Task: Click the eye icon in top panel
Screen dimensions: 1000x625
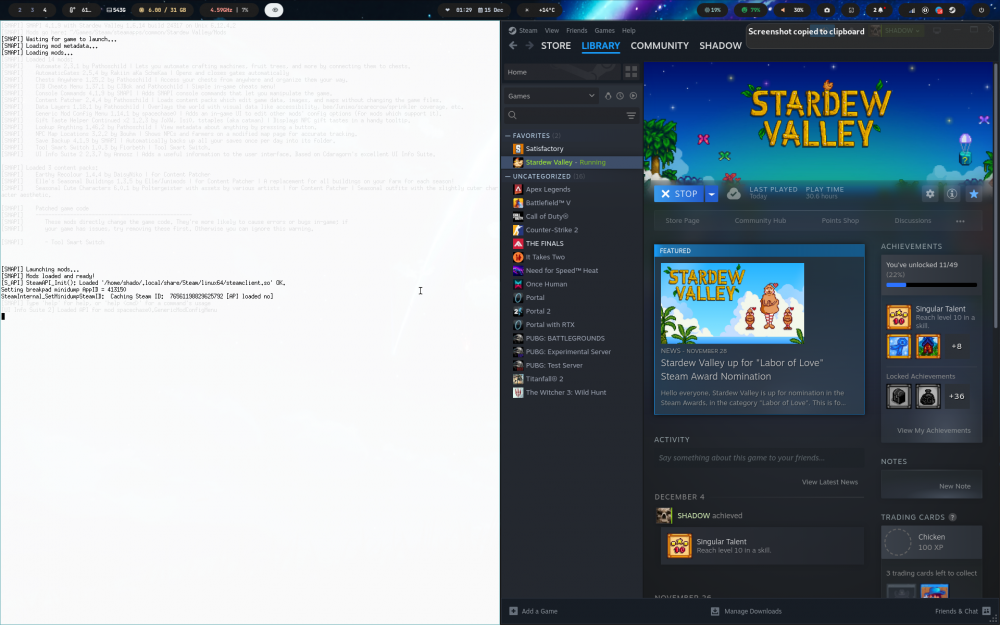Action: tap(274, 10)
